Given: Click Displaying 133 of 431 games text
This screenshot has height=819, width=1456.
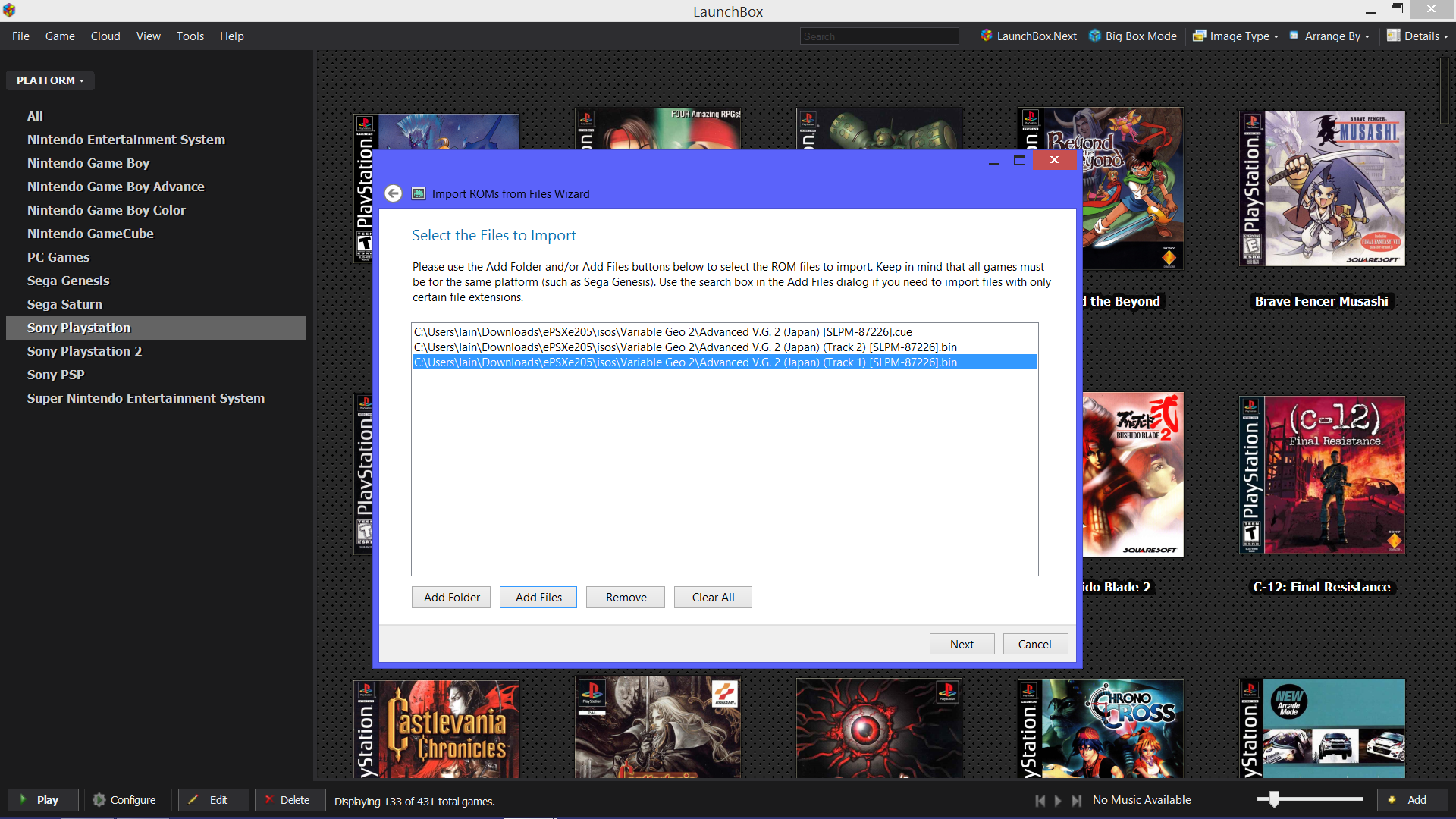Looking at the screenshot, I should point(414,802).
